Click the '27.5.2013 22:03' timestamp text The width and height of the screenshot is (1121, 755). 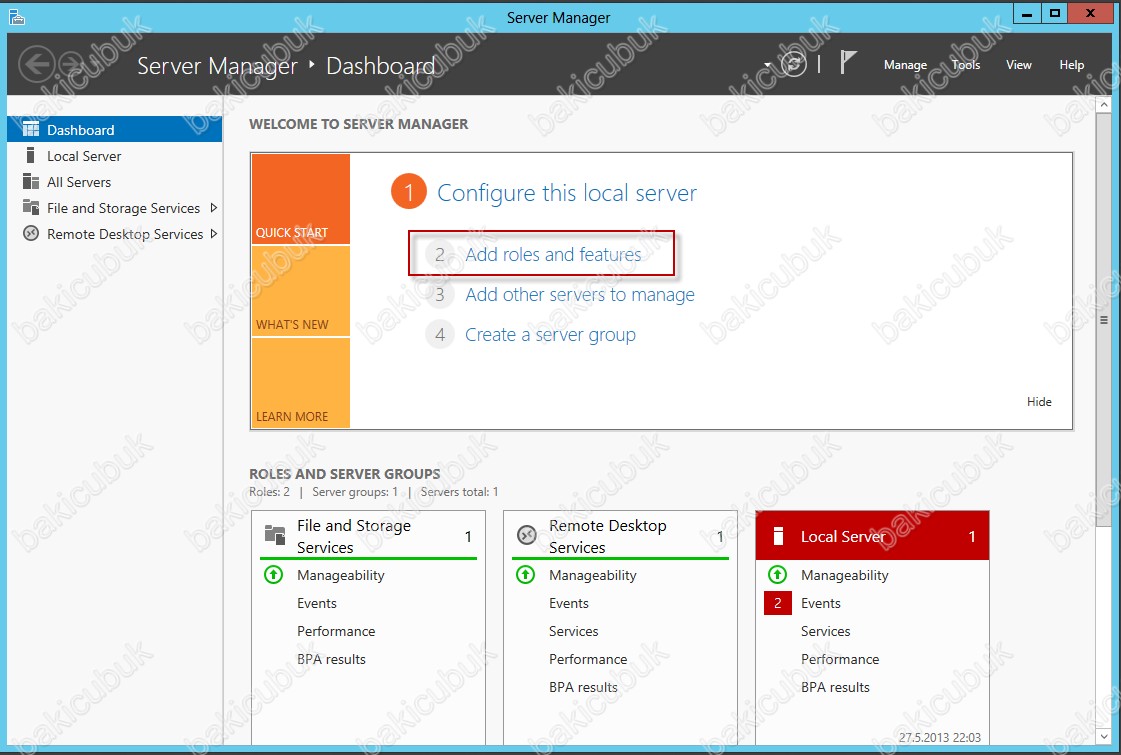[939, 737]
